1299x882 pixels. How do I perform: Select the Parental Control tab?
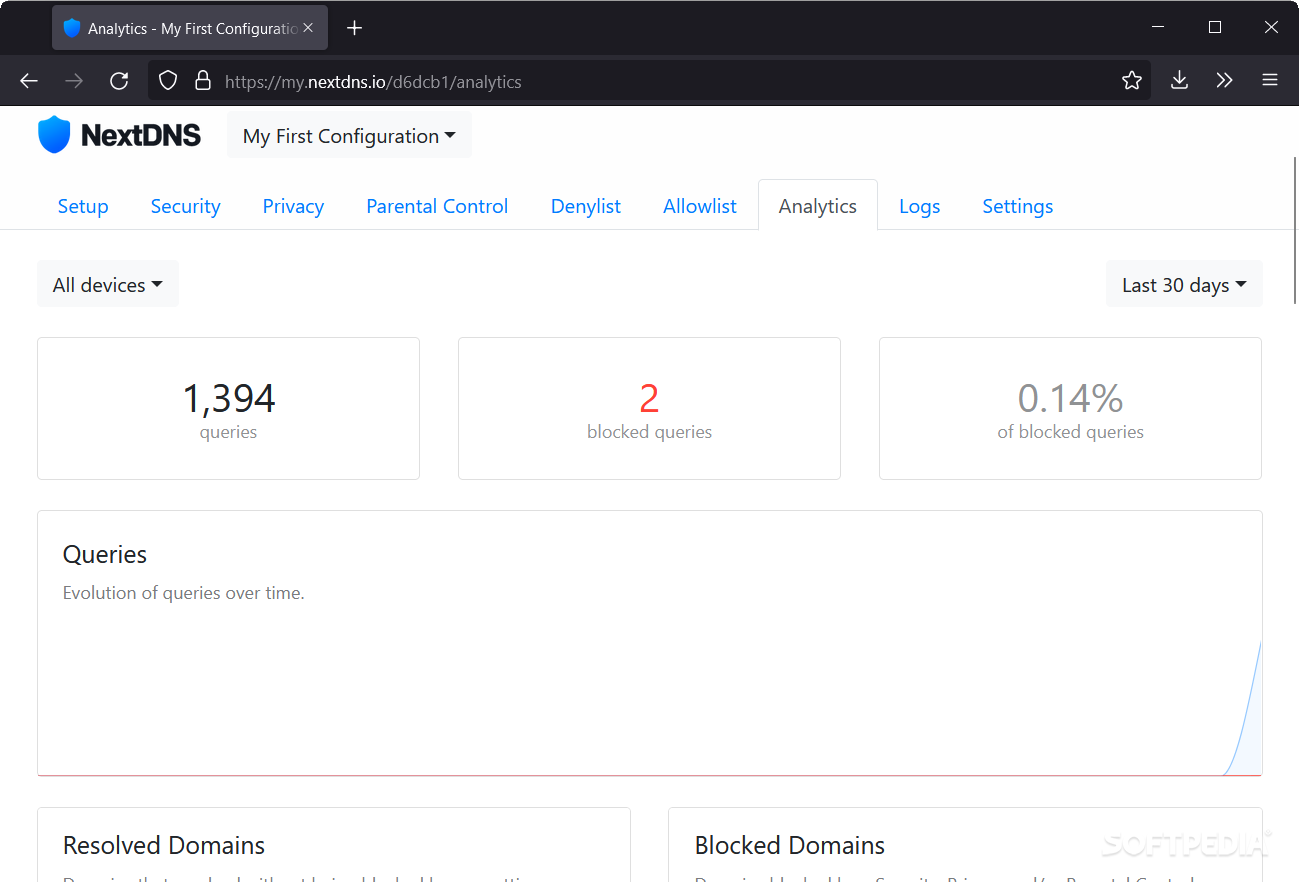pos(437,206)
